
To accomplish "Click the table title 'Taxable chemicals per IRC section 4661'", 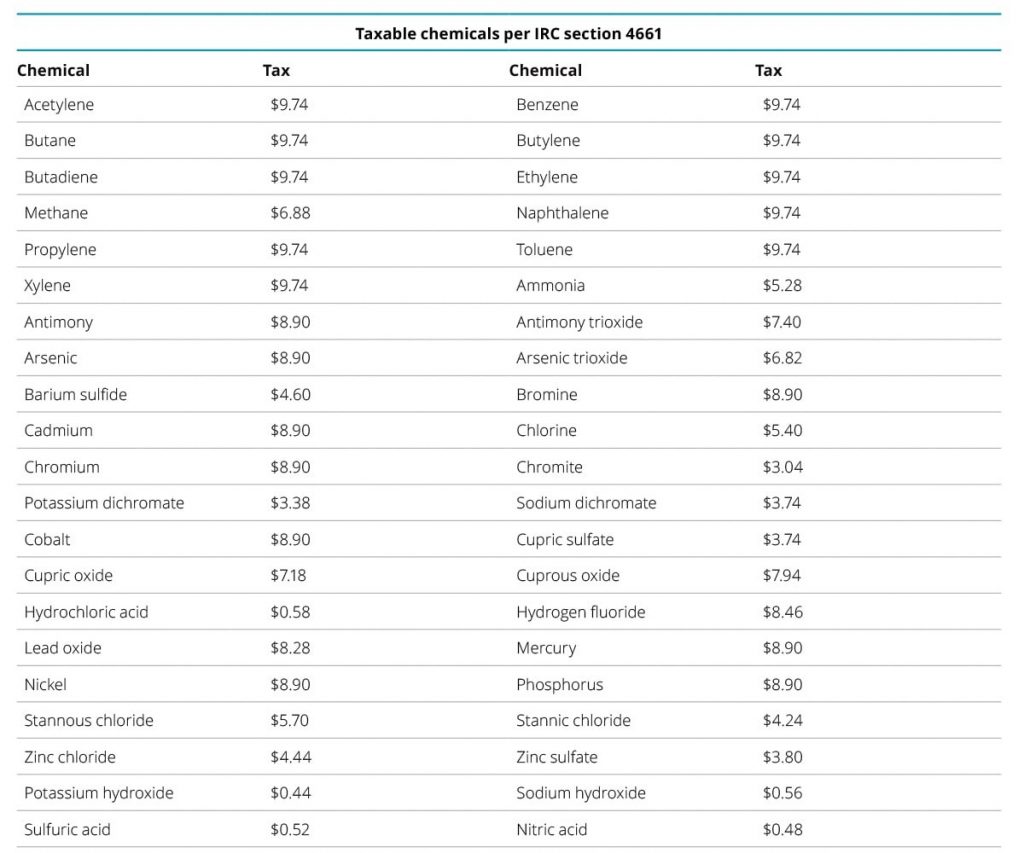I will coord(508,33).
